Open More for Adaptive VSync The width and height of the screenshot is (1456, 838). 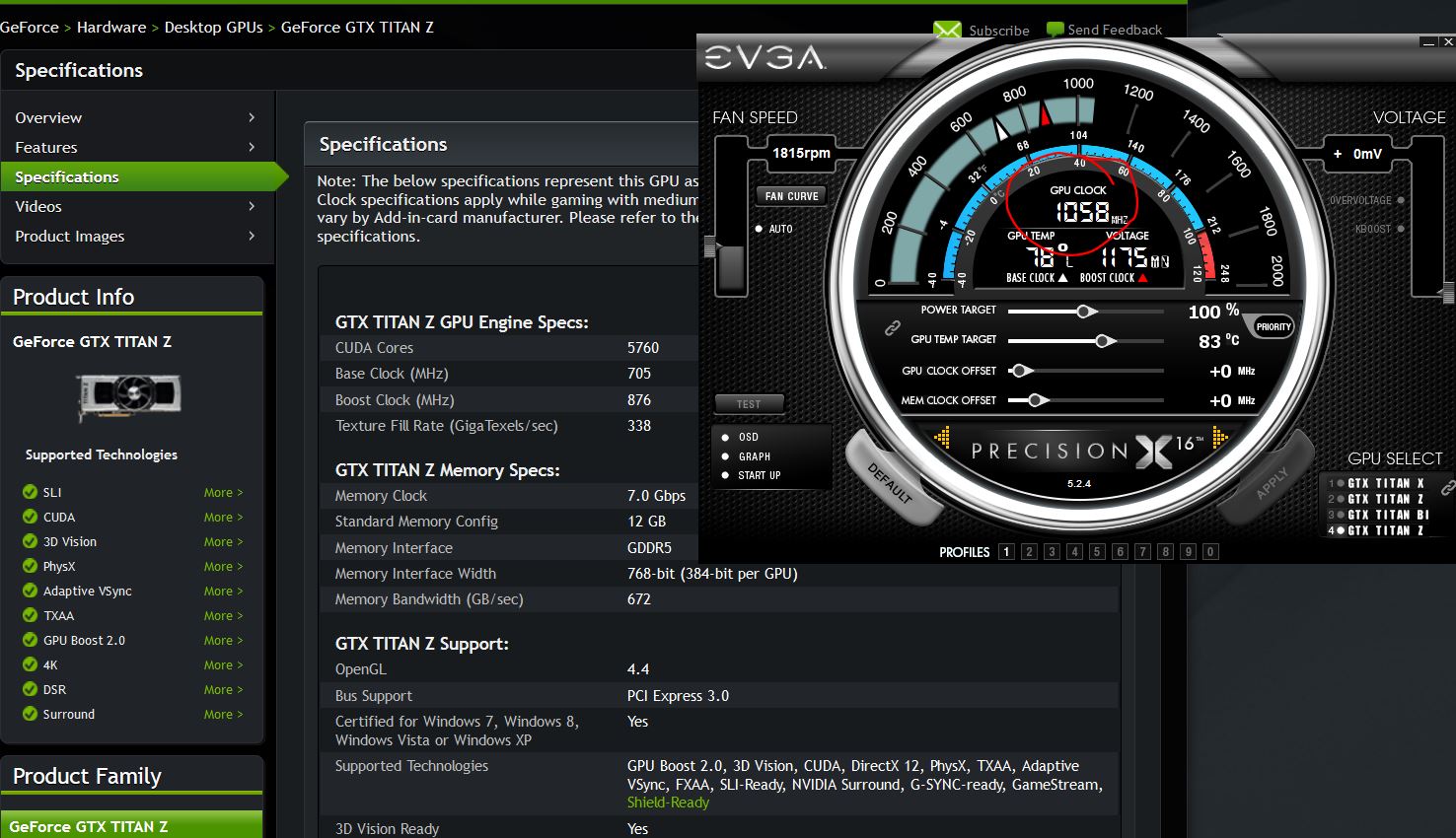tap(223, 591)
